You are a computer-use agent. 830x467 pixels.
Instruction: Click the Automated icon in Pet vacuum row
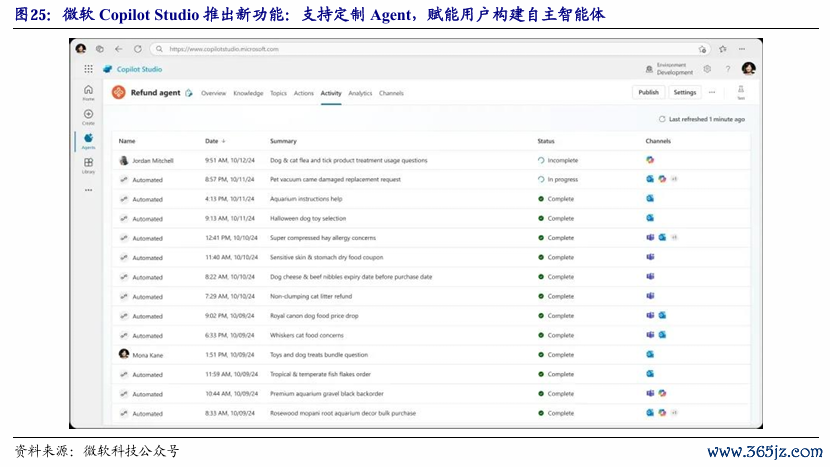[124, 179]
